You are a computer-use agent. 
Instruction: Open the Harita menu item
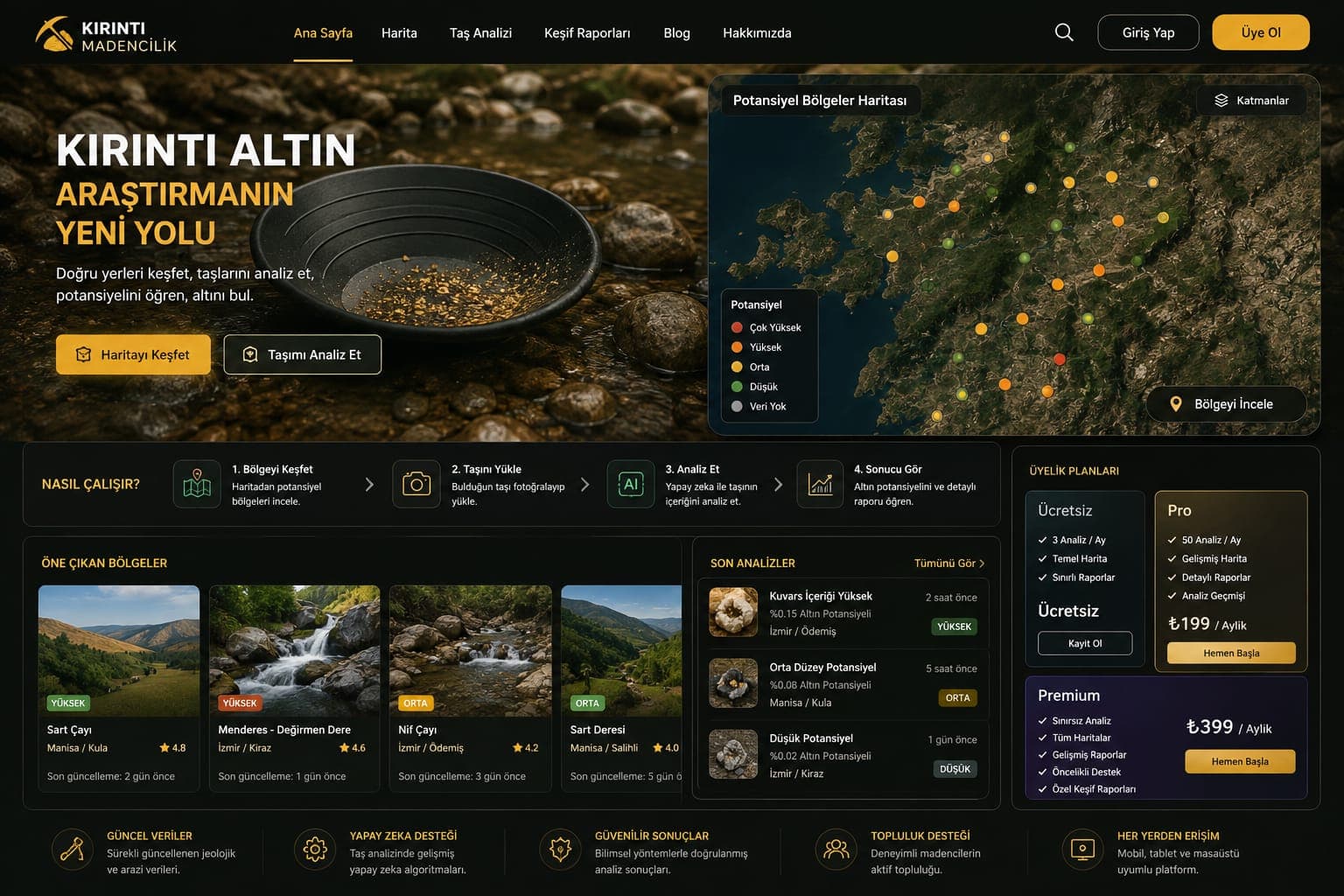(x=399, y=33)
